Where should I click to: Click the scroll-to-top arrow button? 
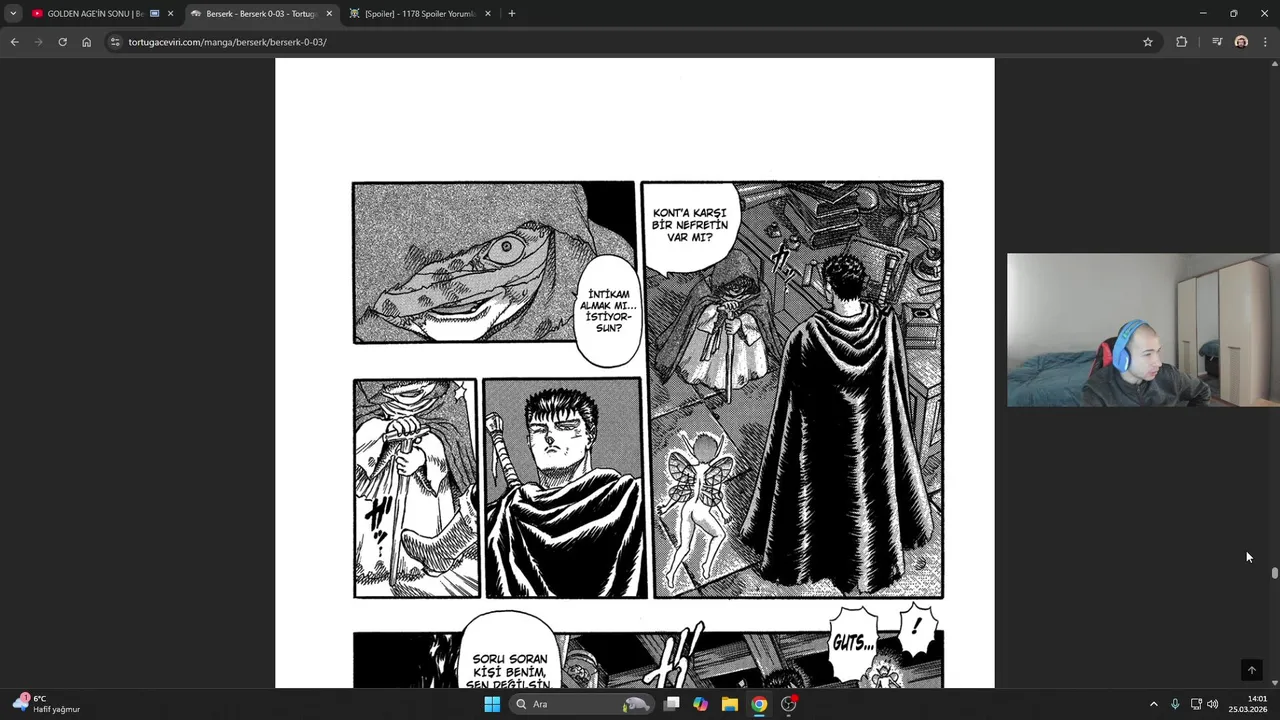[x=1251, y=670]
